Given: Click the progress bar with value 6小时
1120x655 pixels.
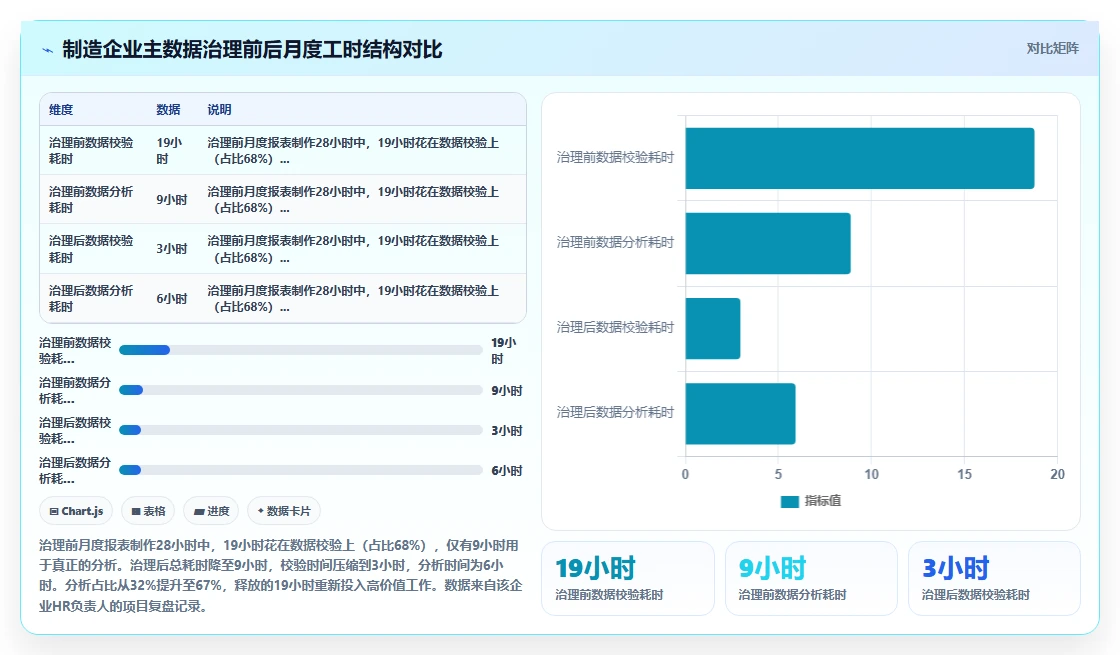Looking at the screenshot, I should (x=301, y=470).
